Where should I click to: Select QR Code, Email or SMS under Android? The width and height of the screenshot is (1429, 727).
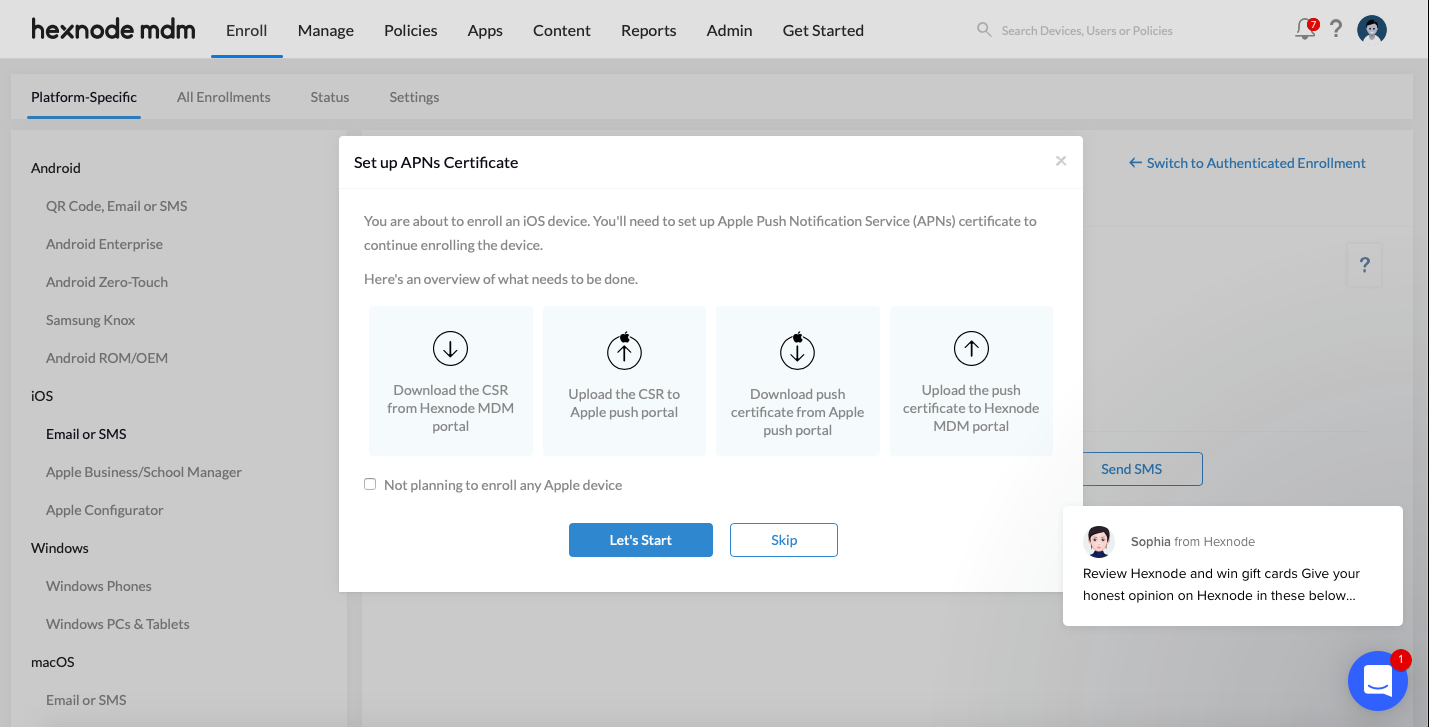[117, 206]
